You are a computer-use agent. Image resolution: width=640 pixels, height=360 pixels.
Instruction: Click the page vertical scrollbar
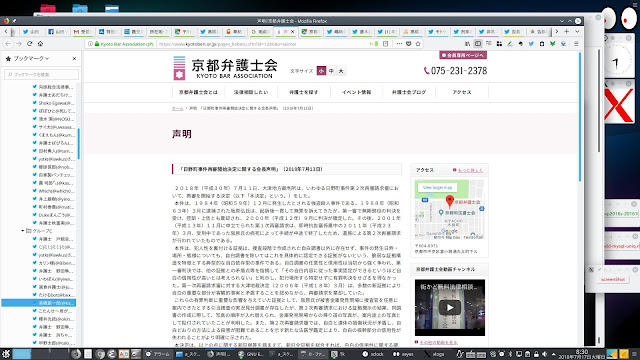[580, 116]
